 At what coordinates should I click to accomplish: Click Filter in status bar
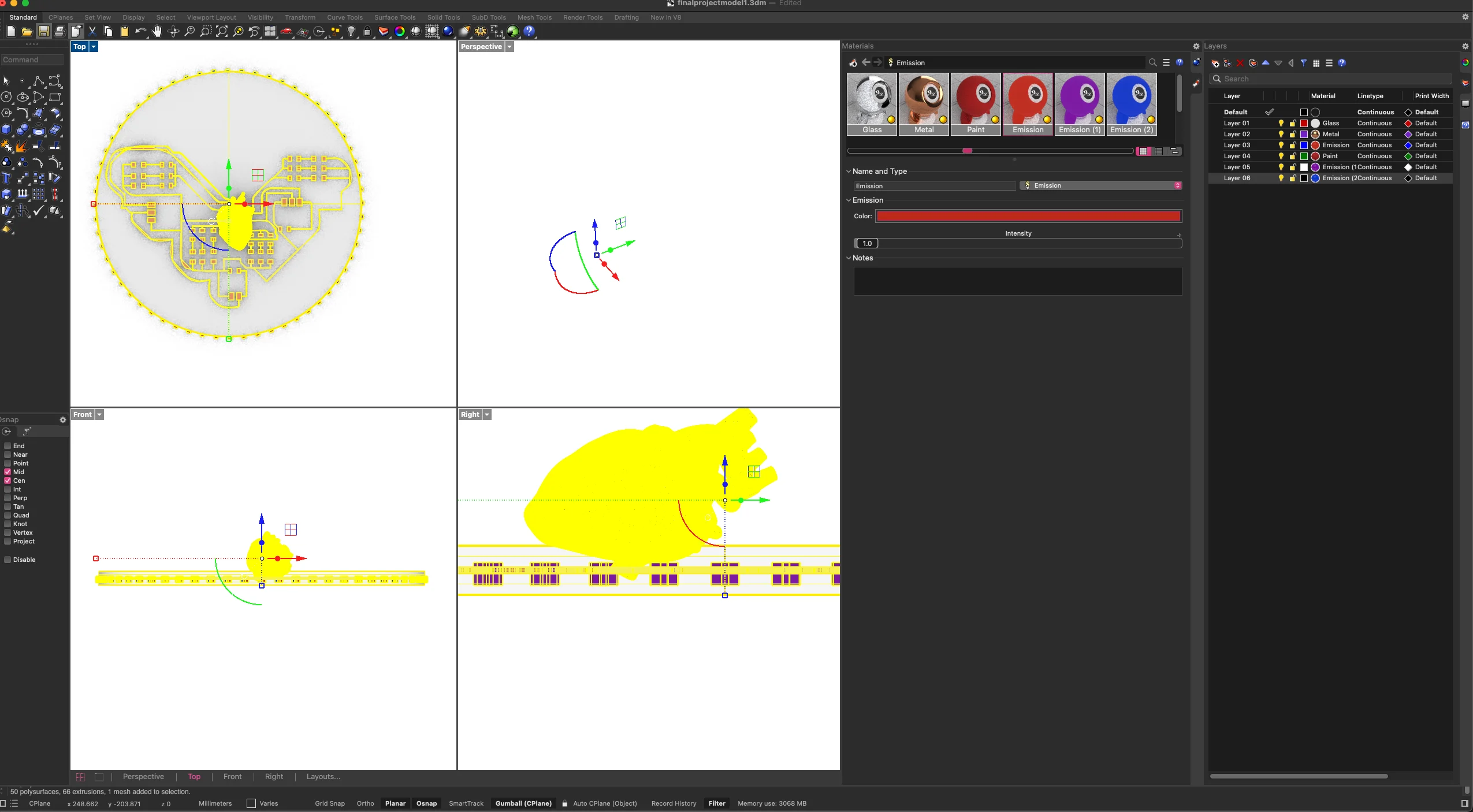click(x=717, y=803)
